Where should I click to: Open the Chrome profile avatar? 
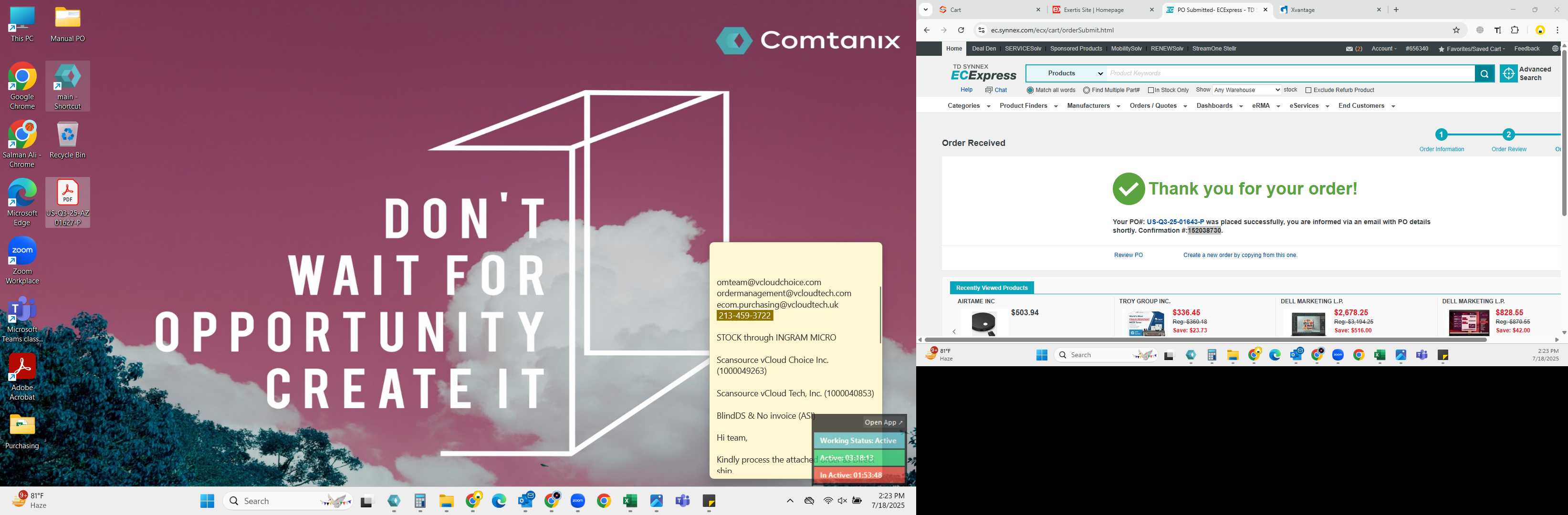[x=1540, y=30]
